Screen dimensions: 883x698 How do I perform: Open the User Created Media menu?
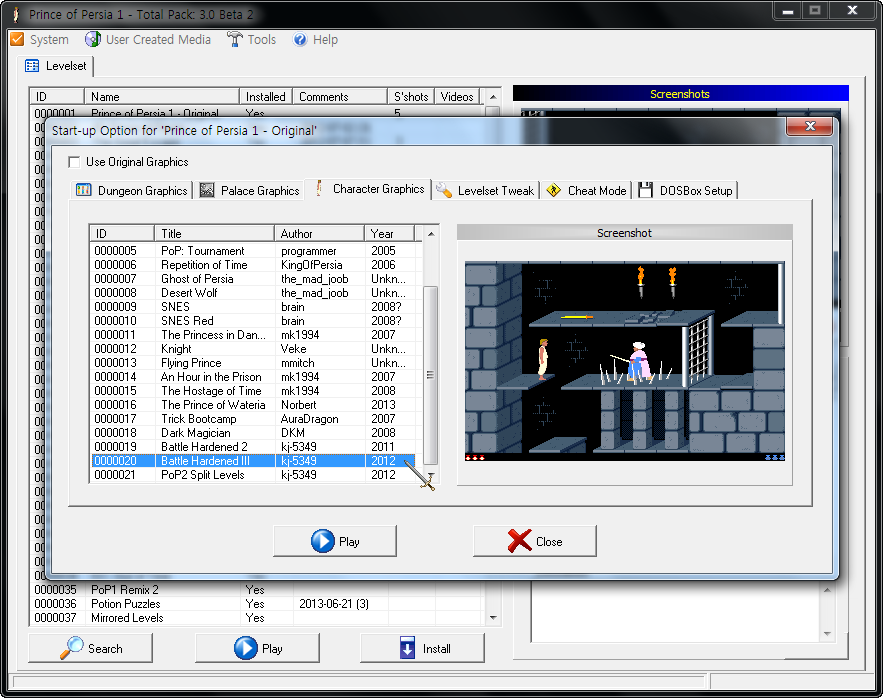pos(148,39)
